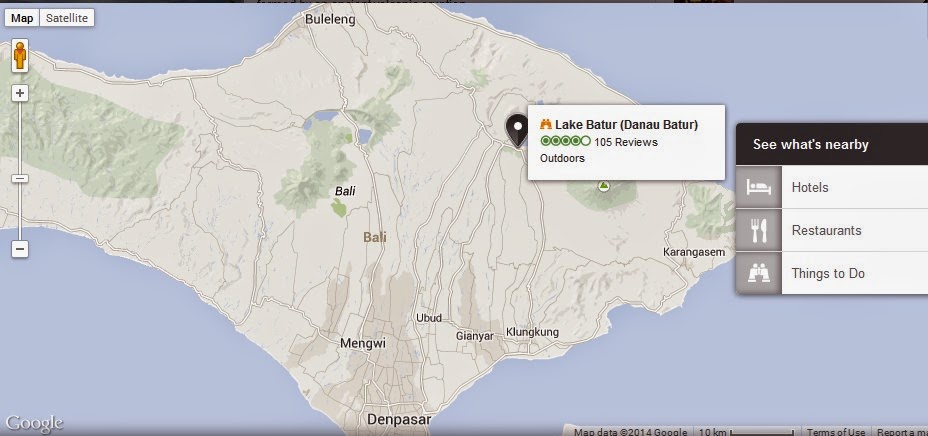Screen dimensions: 928x436
Task: Click the See what's nearby header
Action: (832, 144)
